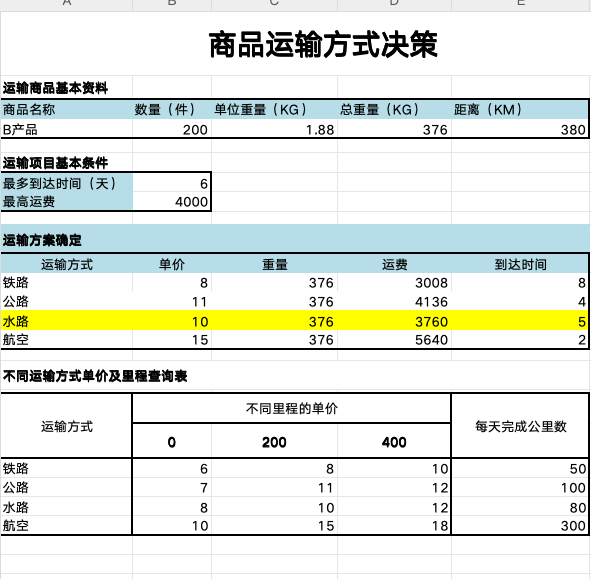Select road freight cell 4136

pyautogui.click(x=394, y=302)
